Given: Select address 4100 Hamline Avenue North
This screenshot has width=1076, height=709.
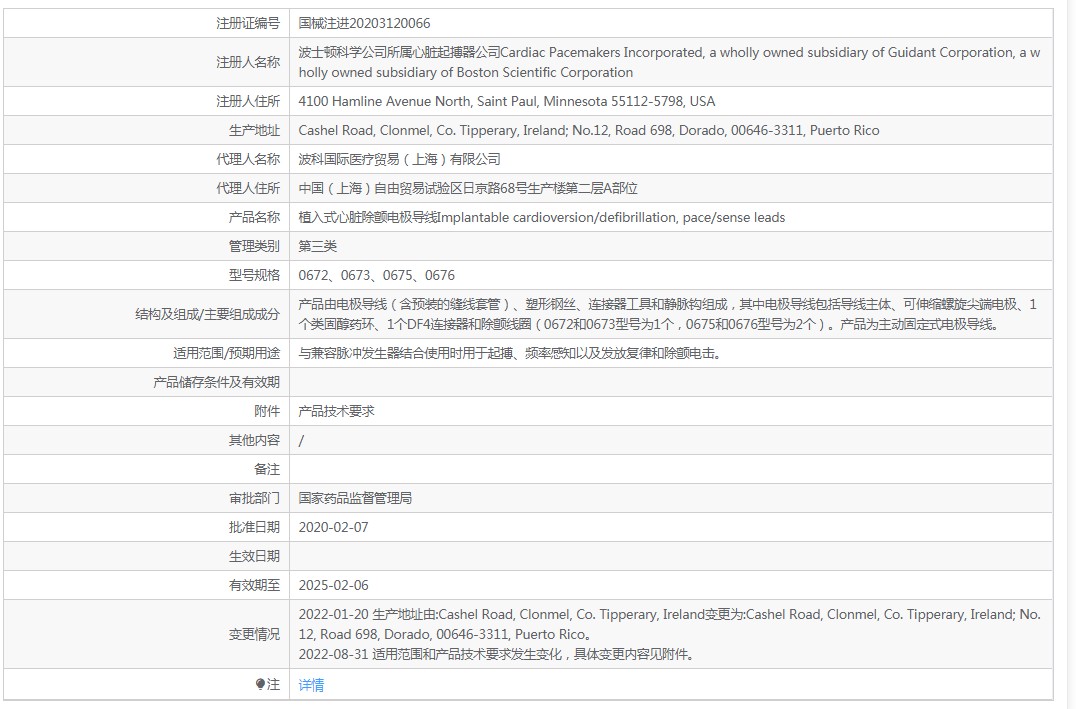Looking at the screenshot, I should [506, 102].
